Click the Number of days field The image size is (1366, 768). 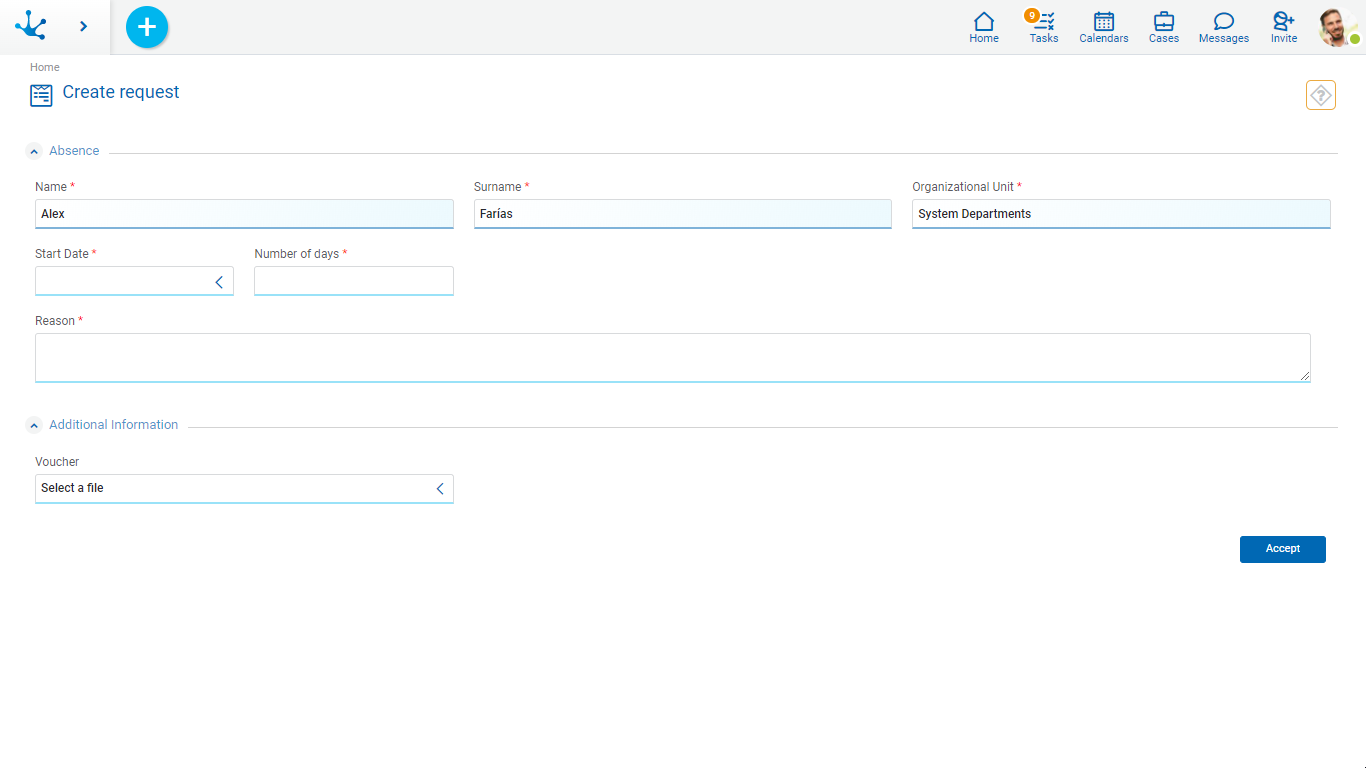click(353, 281)
